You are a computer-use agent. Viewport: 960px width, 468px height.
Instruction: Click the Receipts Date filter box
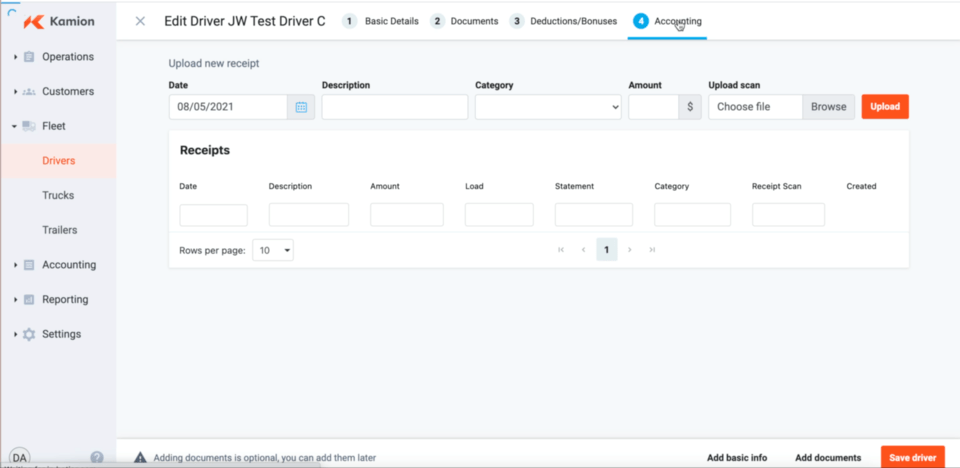point(214,215)
